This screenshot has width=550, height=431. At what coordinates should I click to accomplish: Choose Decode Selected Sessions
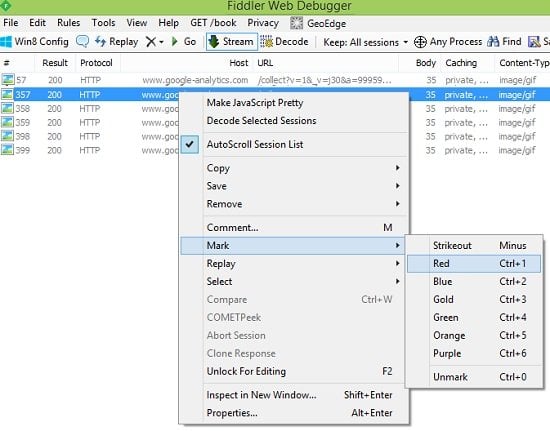pyautogui.click(x=294, y=121)
